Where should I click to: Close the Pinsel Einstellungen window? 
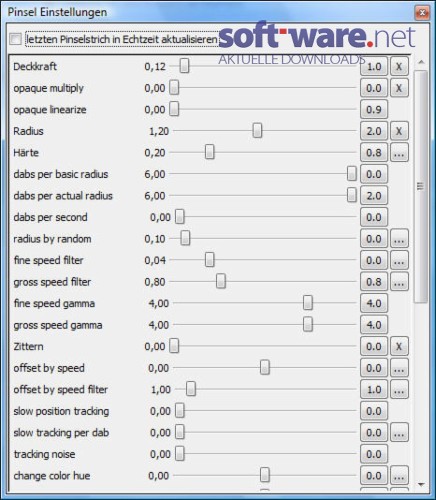422,13
